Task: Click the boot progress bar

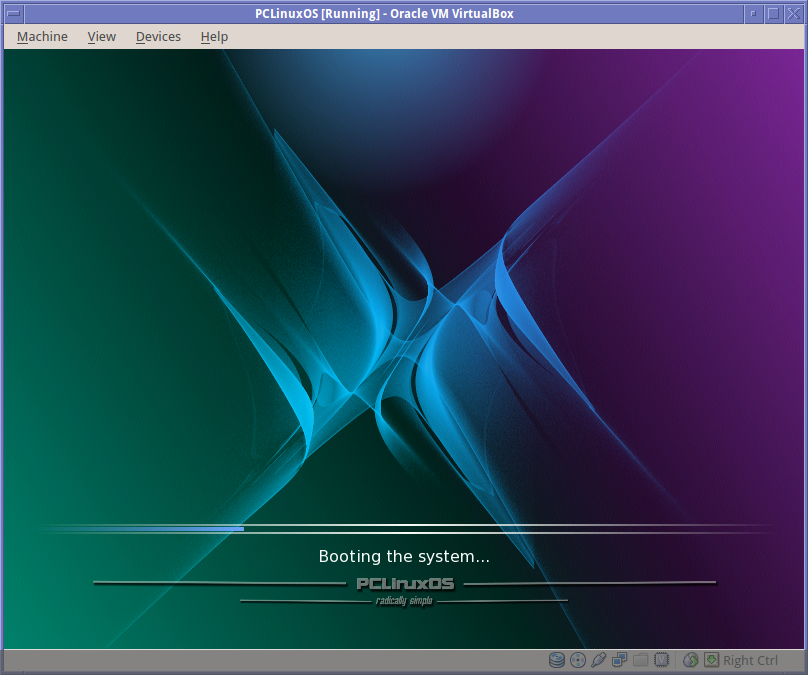Action: click(404, 528)
